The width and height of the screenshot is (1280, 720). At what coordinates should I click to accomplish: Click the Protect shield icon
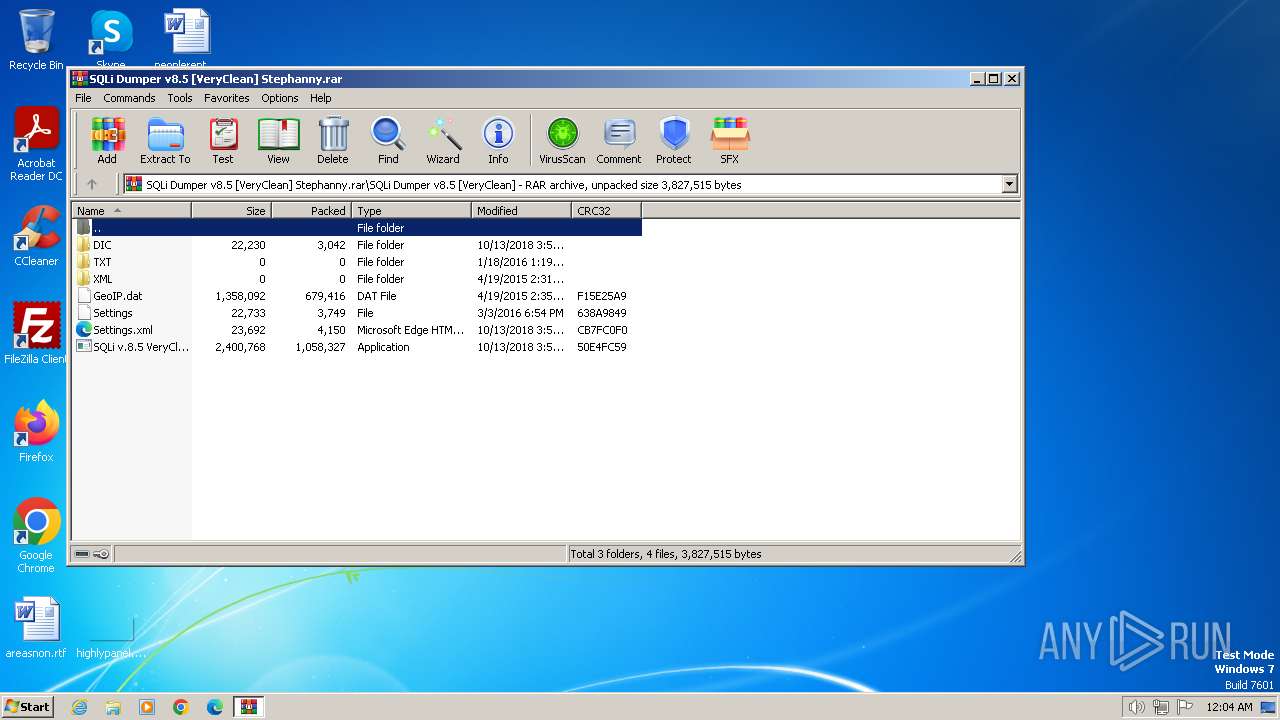(x=674, y=140)
